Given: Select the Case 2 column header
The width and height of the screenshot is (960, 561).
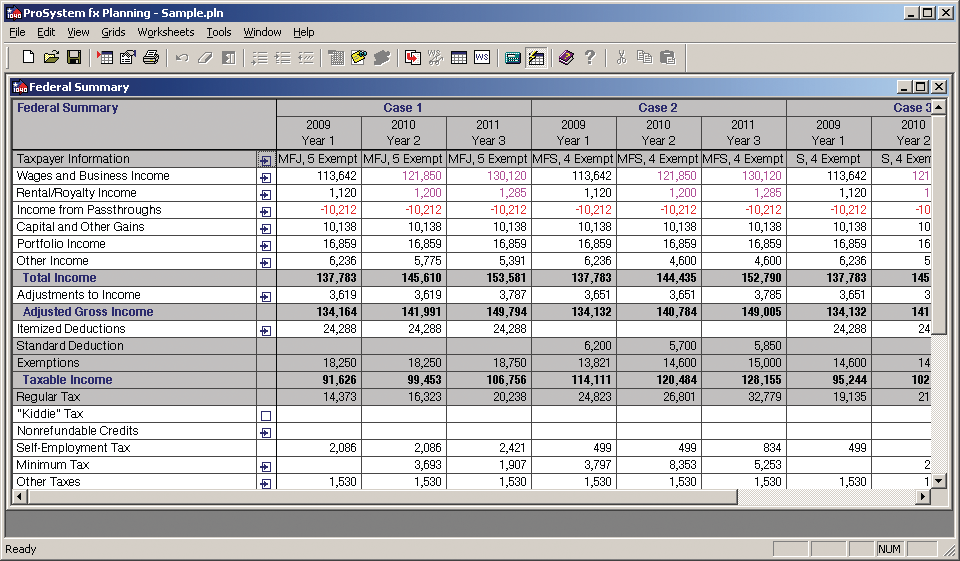Looking at the screenshot, I should pyautogui.click(x=658, y=108).
